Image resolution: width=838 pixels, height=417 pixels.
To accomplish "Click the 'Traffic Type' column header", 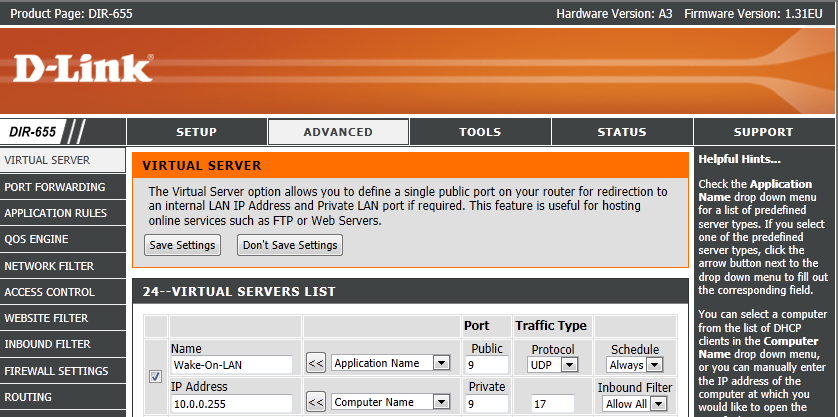I will pyautogui.click(x=551, y=326).
